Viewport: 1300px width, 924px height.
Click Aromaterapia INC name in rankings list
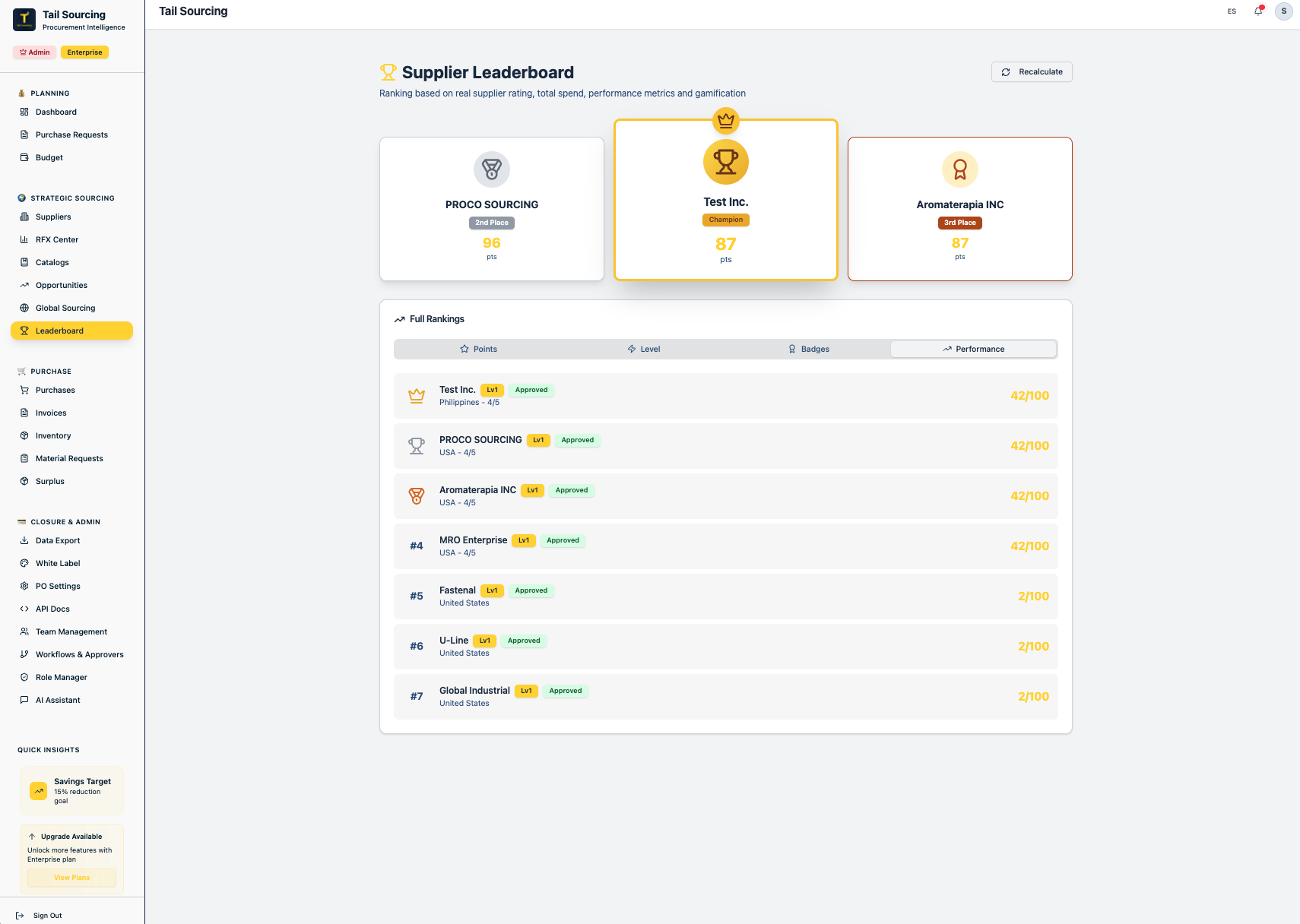477,490
